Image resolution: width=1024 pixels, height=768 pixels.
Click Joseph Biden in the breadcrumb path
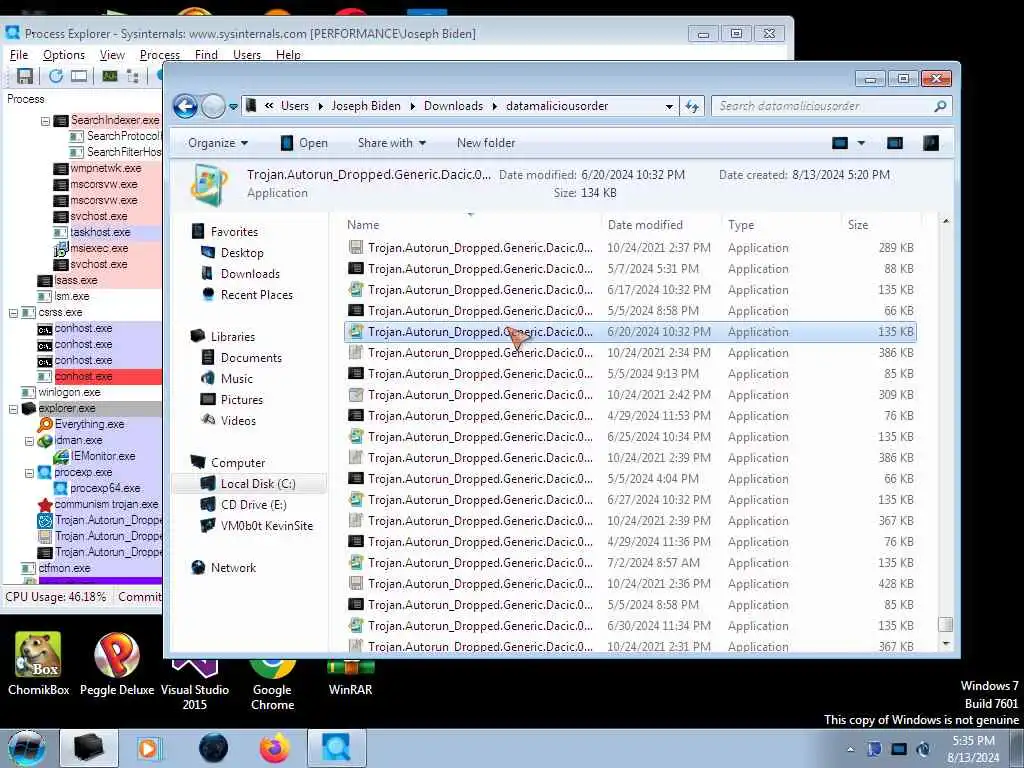tap(366, 106)
